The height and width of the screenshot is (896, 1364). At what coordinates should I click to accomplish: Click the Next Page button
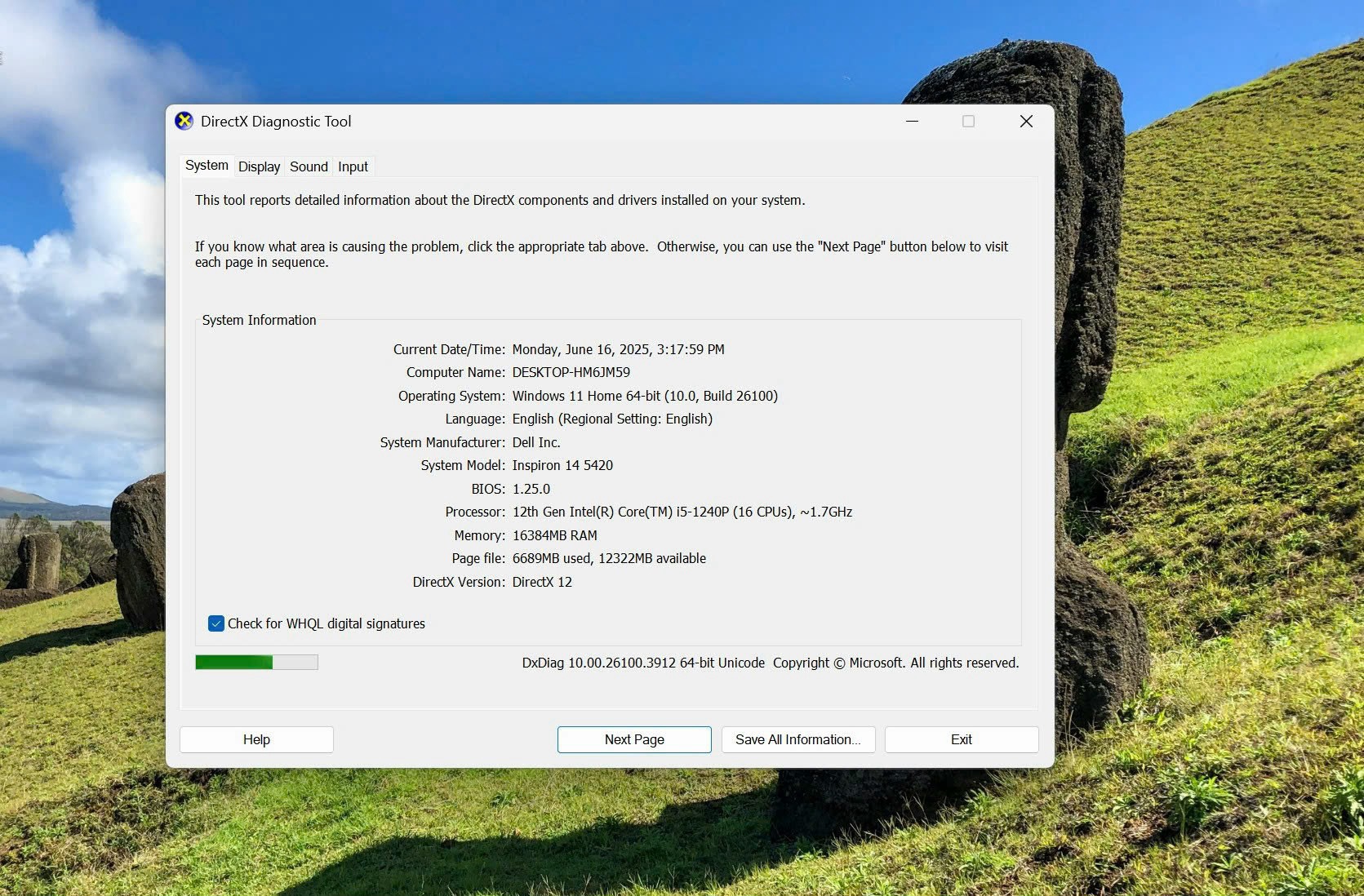(x=634, y=739)
